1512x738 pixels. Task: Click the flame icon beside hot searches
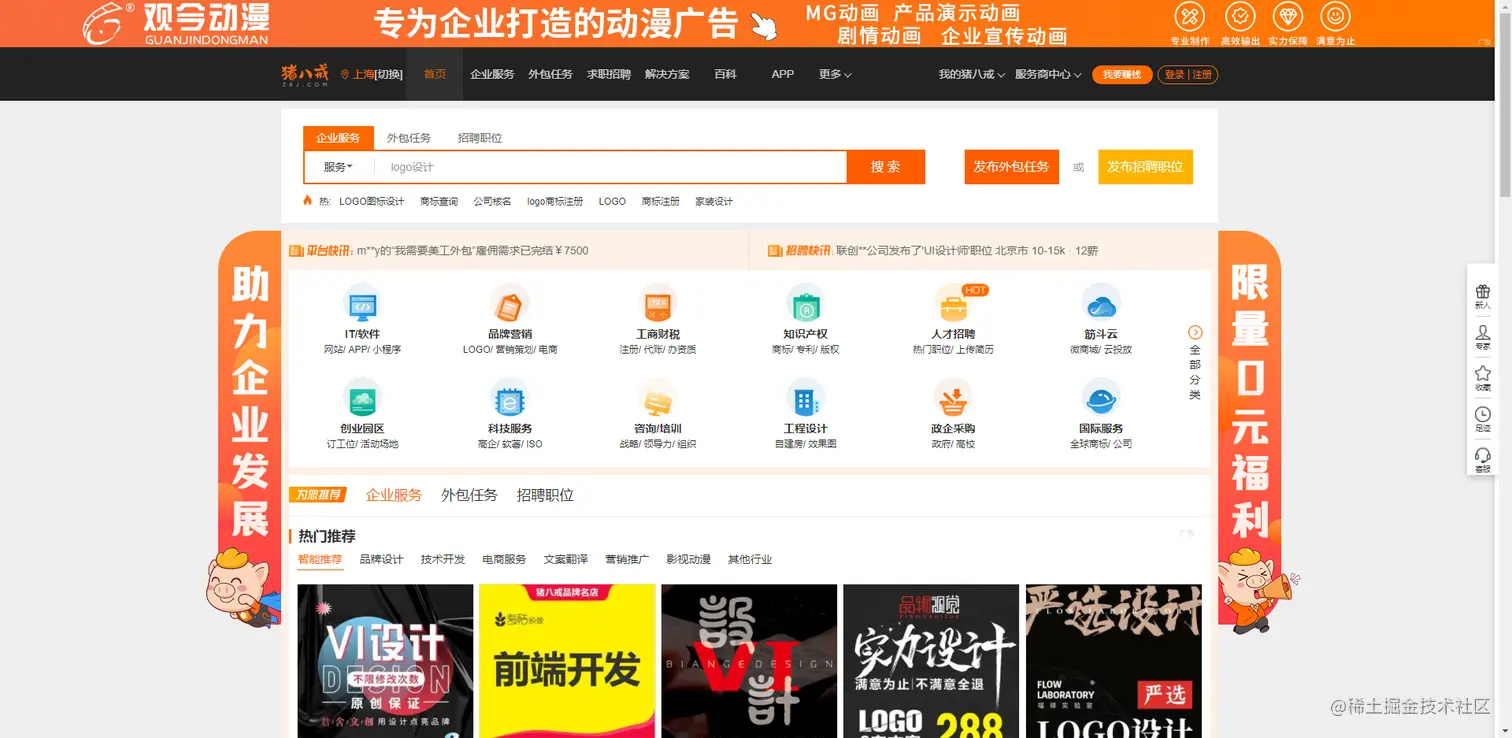308,201
